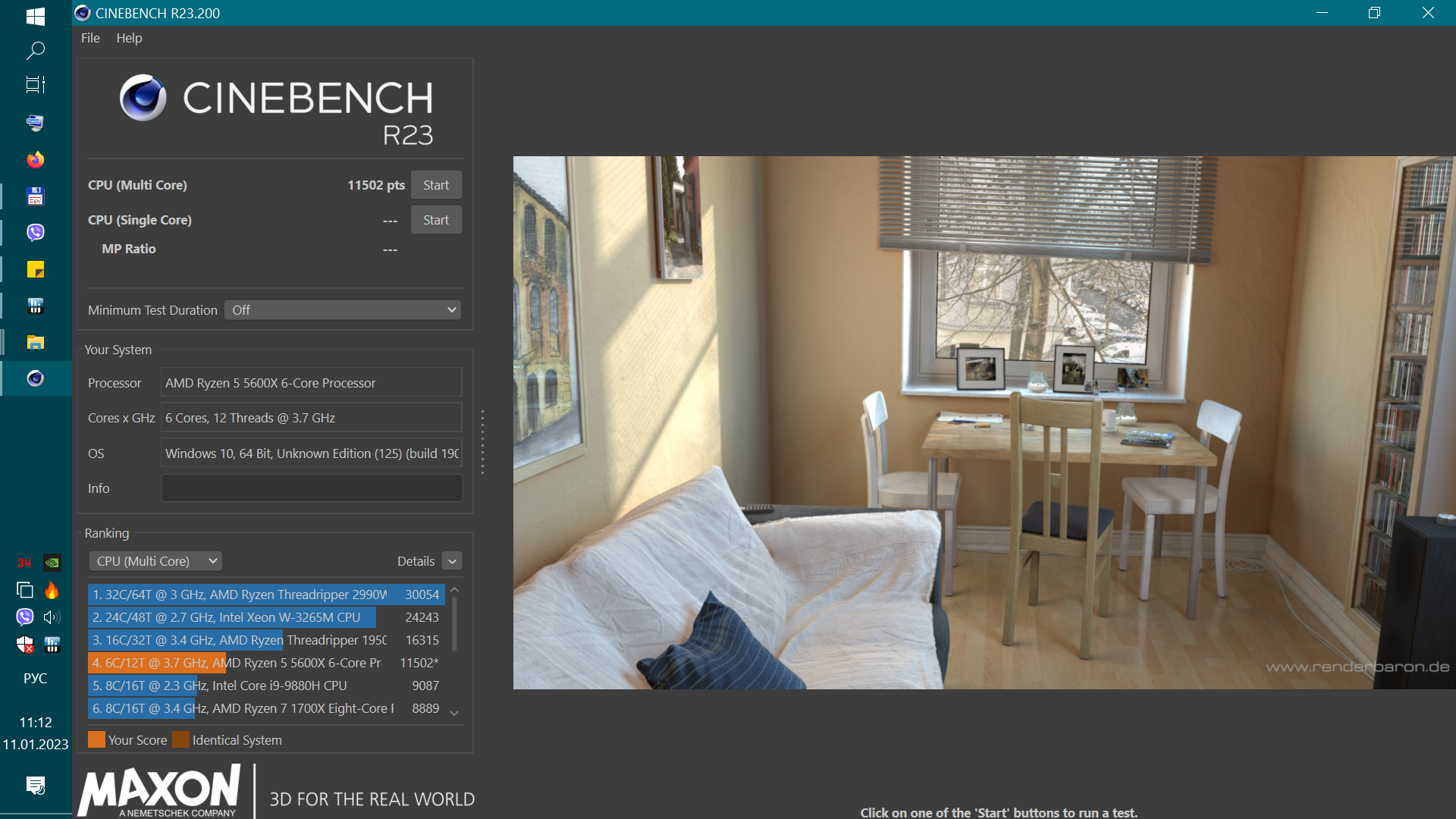The image size is (1456, 819).
Task: Open the Task View icon
Action: 36,85
